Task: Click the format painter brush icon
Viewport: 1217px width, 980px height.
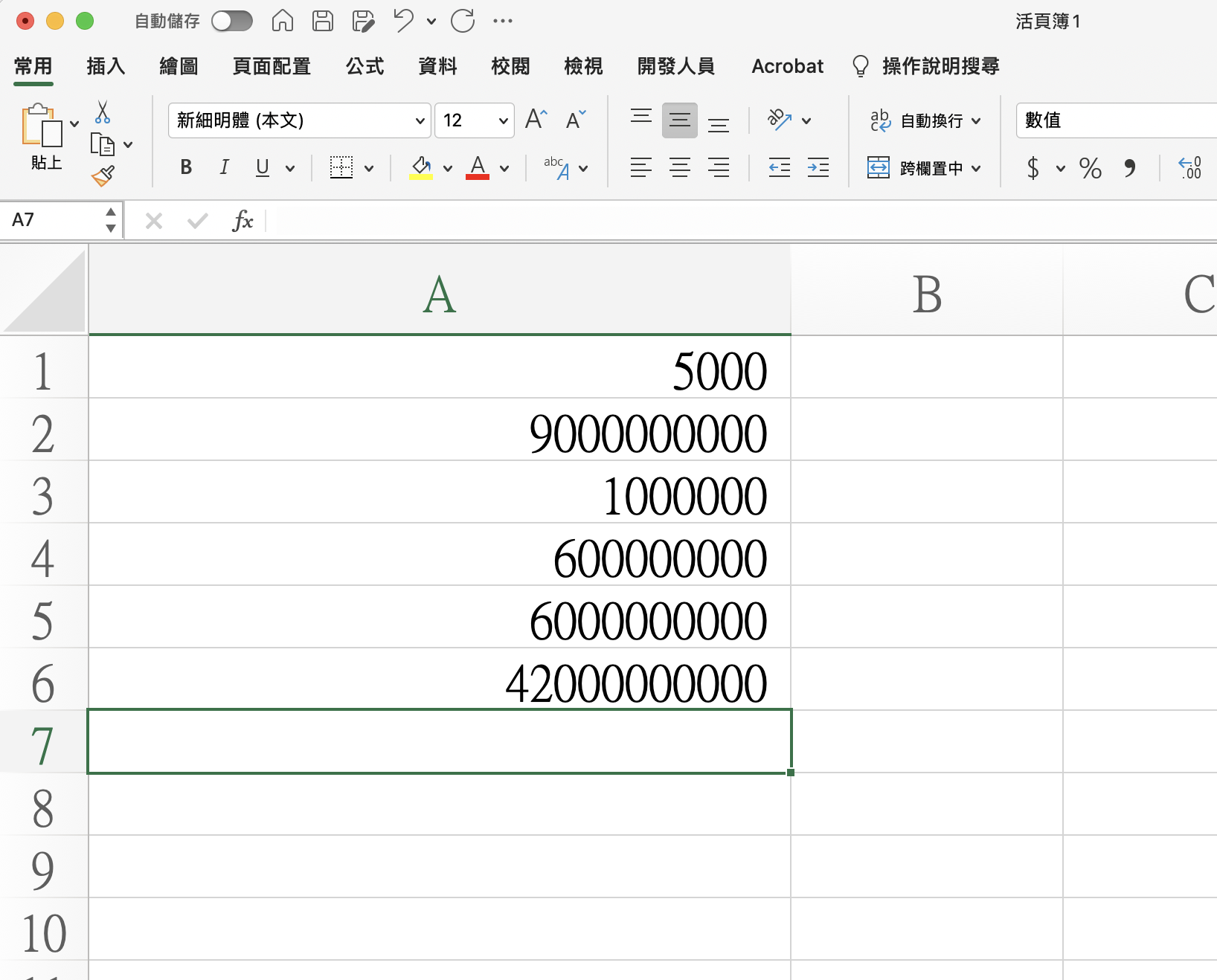Action: (103, 176)
